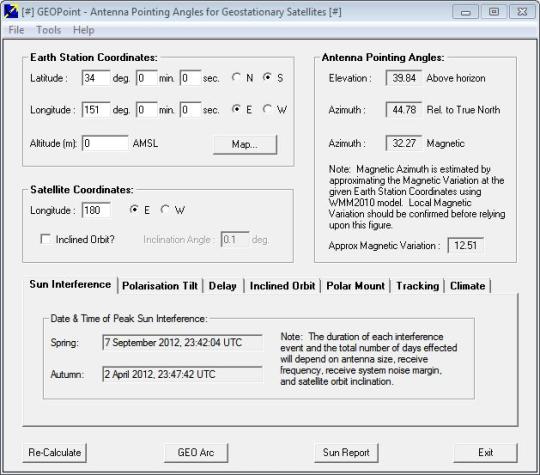This screenshot has height=475, width=540.
Task: Click the Magnetic Azimuth value 32.27
Action: (x=404, y=143)
